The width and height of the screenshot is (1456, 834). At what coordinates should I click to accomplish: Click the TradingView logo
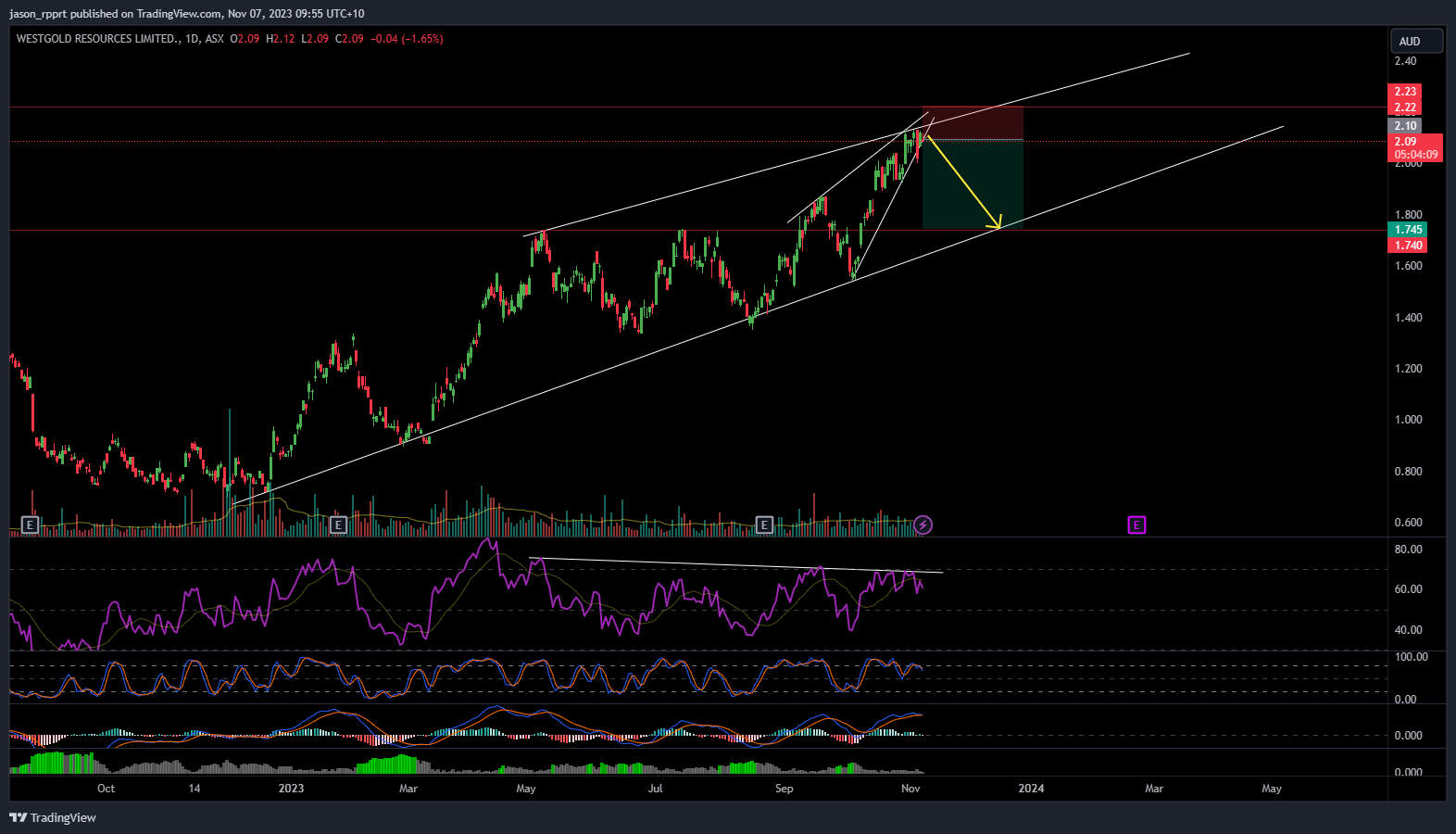pos(53,817)
